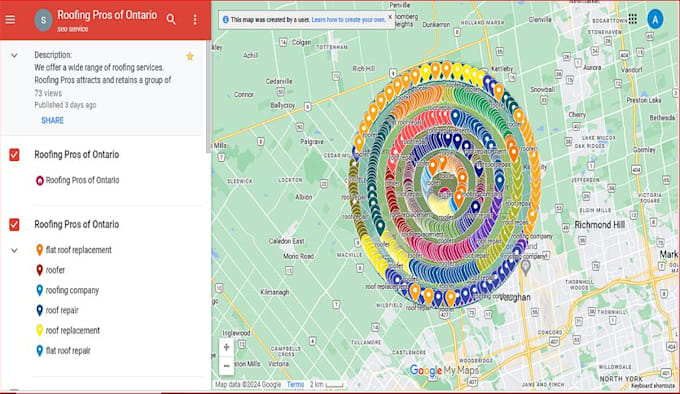
Task: Select the 'roofer' layer item
Action: click(x=55, y=270)
